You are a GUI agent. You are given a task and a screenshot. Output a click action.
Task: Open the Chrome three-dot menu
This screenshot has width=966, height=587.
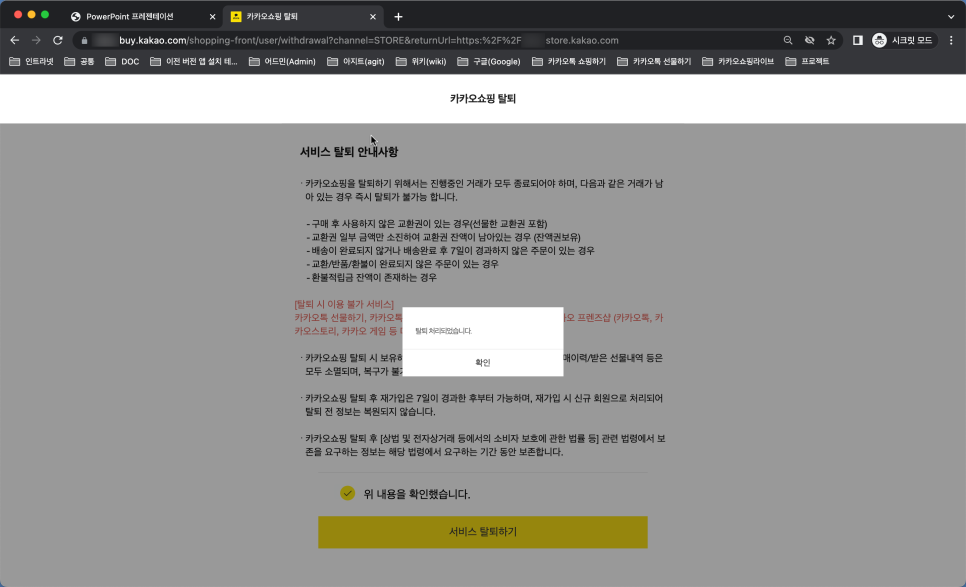[951, 40]
